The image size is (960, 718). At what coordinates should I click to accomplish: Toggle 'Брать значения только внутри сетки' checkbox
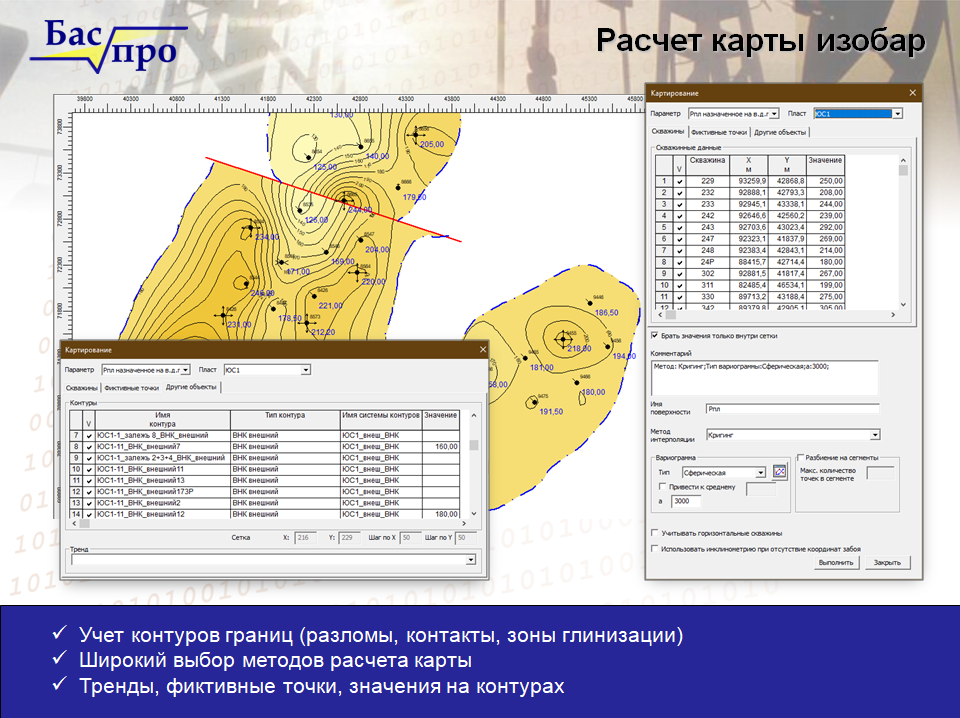pos(654,335)
